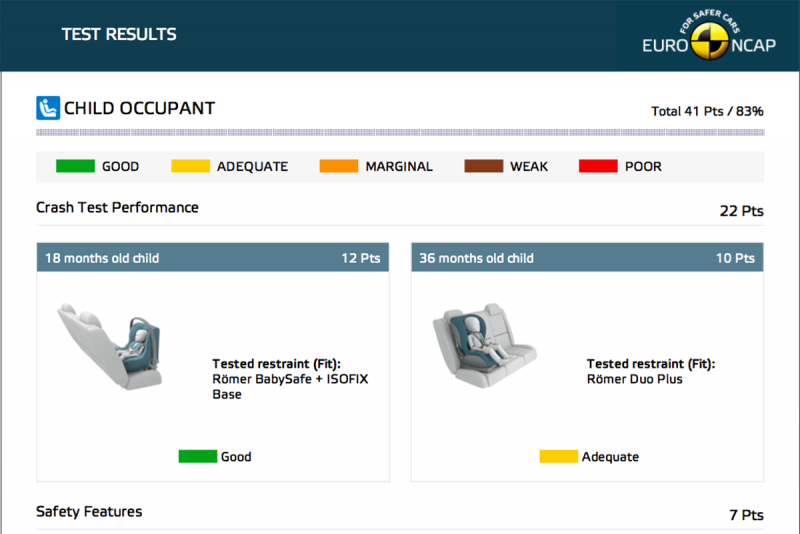Select the red POOR legend swatch

[x=598, y=166]
